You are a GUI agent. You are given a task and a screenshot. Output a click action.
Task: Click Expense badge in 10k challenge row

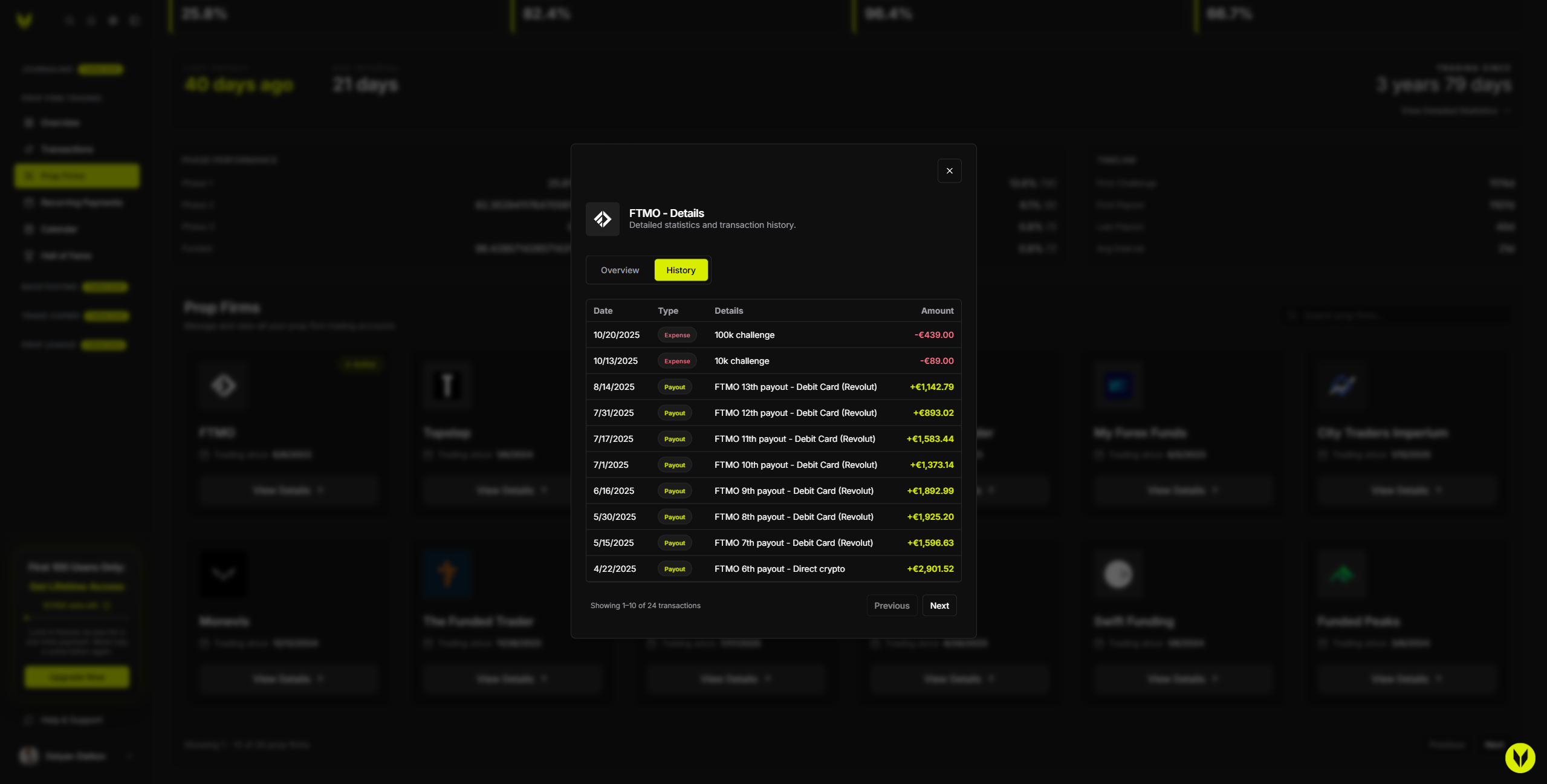pyautogui.click(x=677, y=361)
